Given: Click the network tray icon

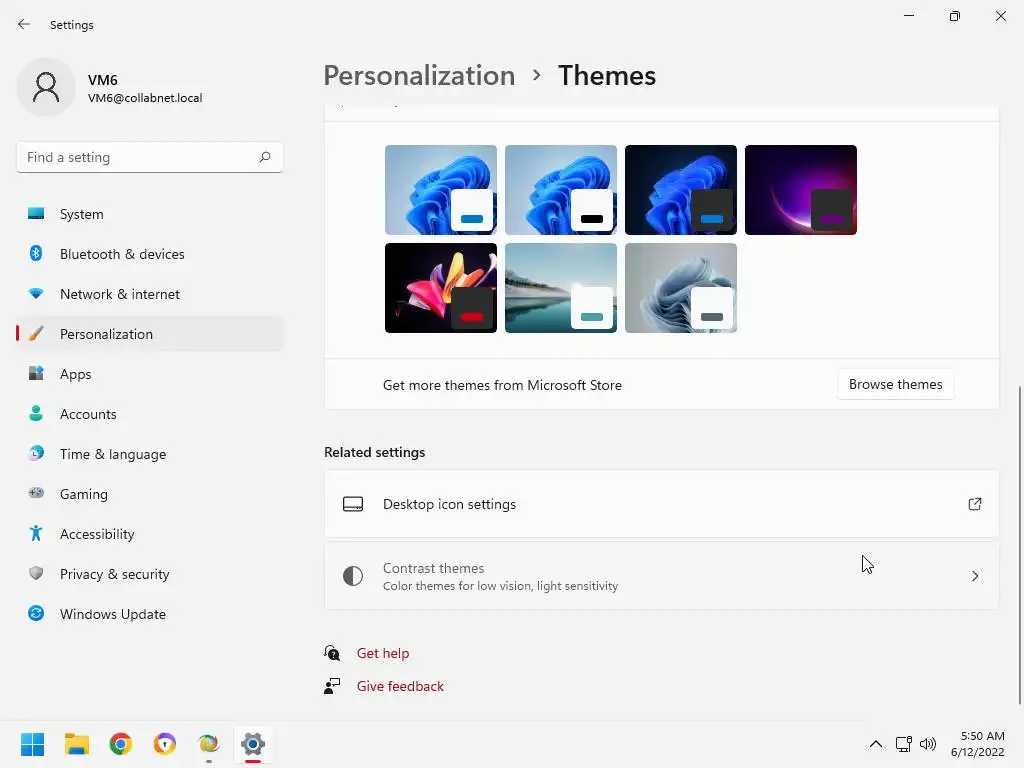Looking at the screenshot, I should coord(903,744).
